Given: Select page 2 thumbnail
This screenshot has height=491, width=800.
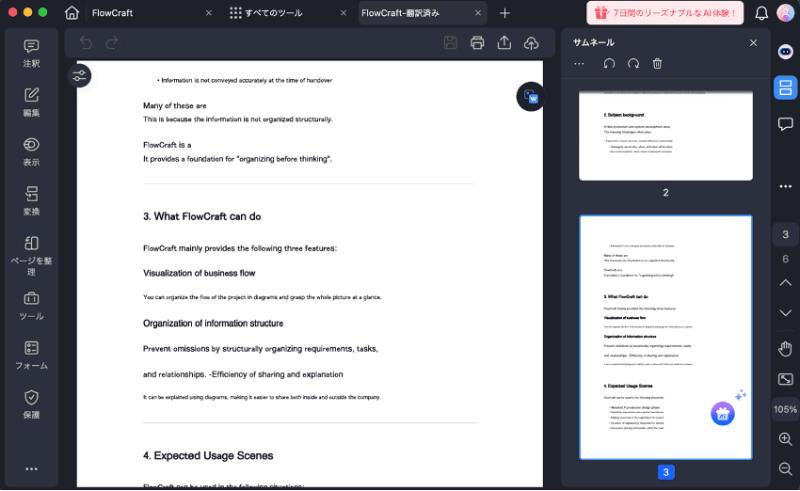Looking at the screenshot, I should click(x=665, y=135).
